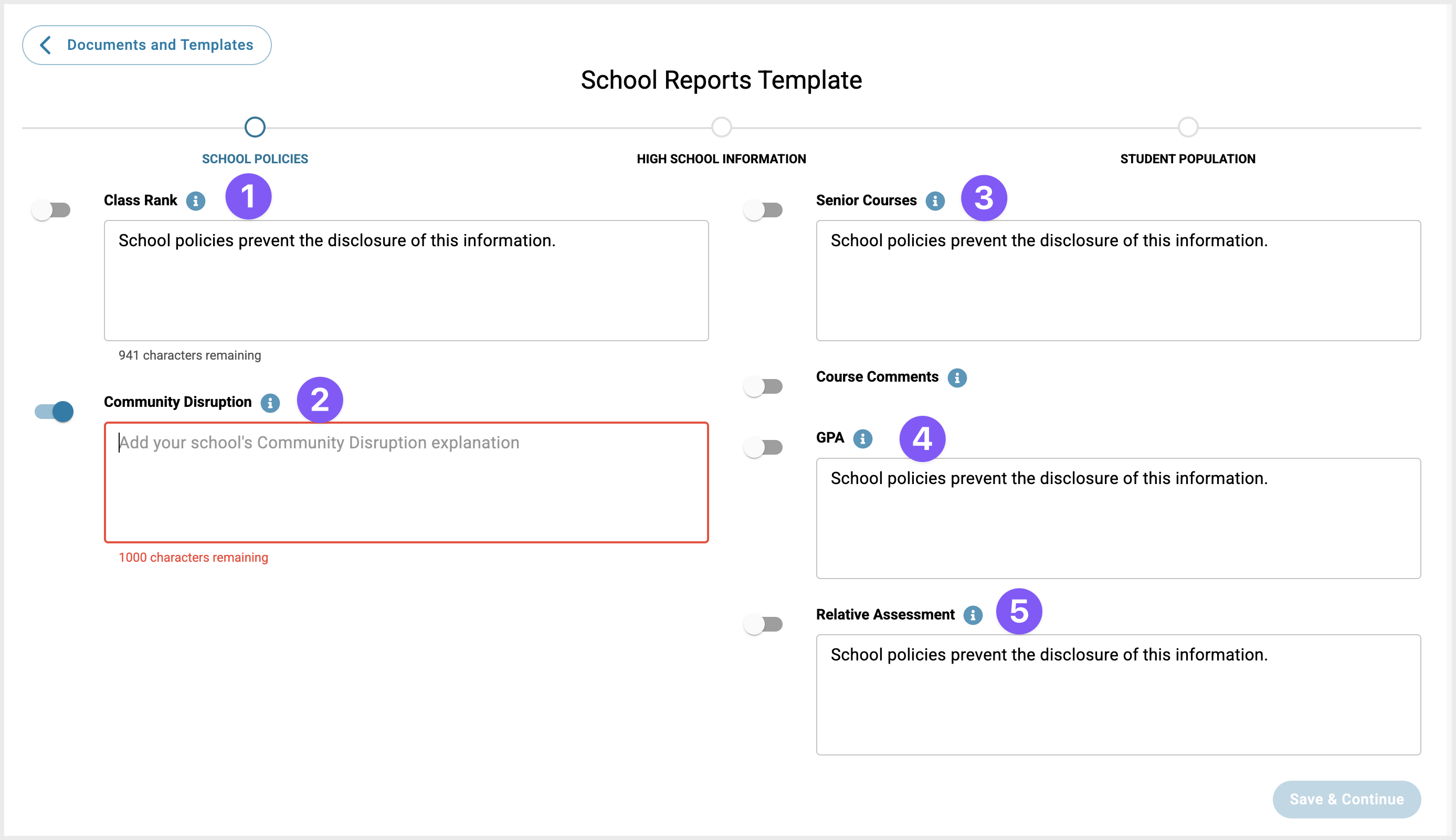Select the STUDENT POPULATION step label
This screenshot has height=840, width=1456.
point(1188,159)
